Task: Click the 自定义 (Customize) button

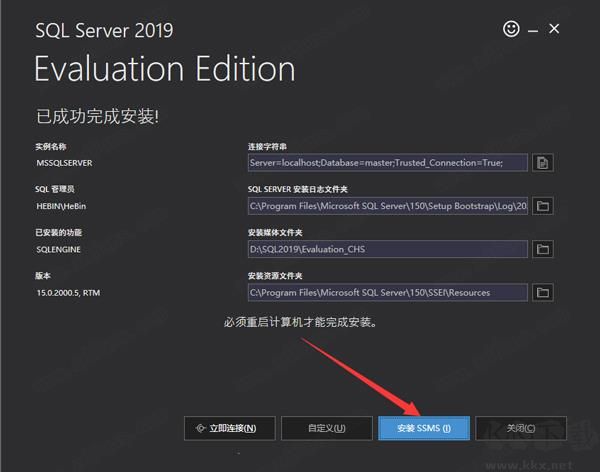Action: (x=326, y=428)
